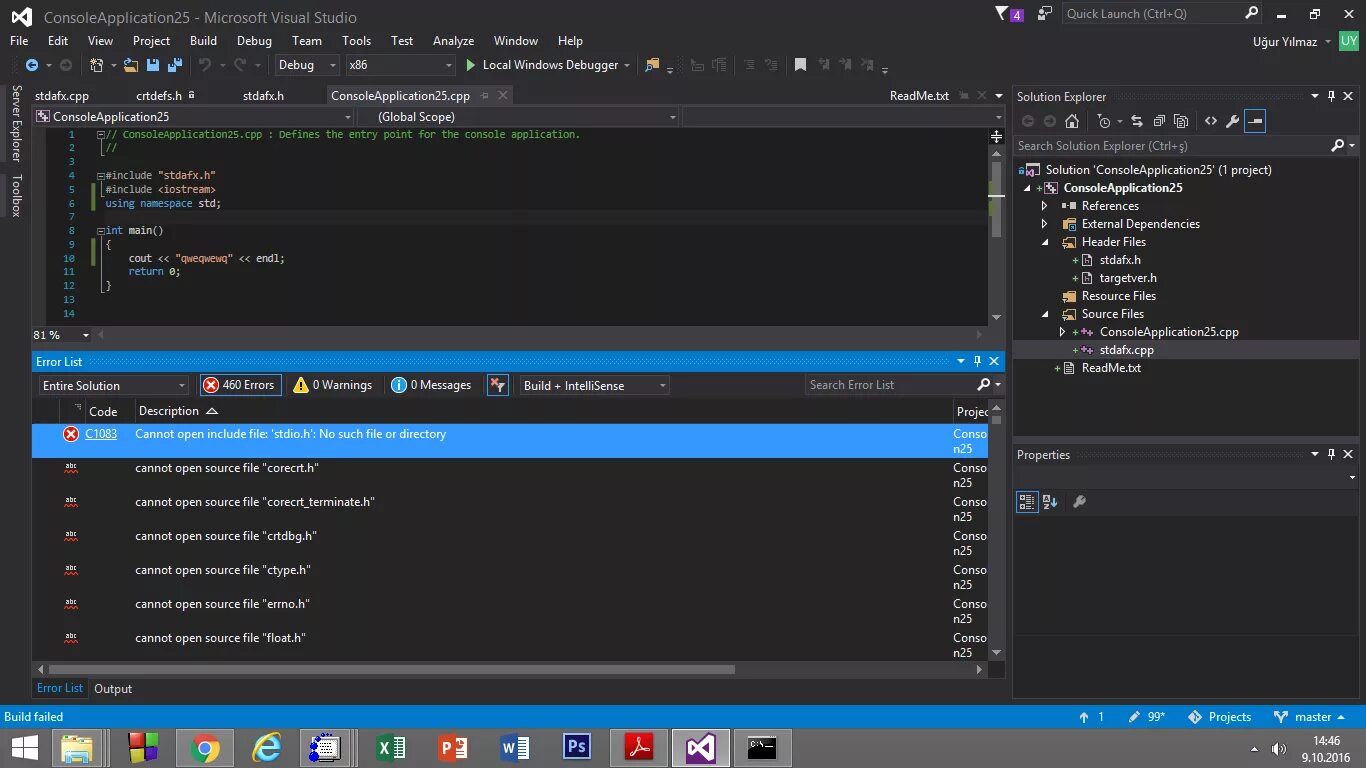Viewport: 1366px width, 768px height.
Task: Expand the References node
Action: (x=1044, y=206)
